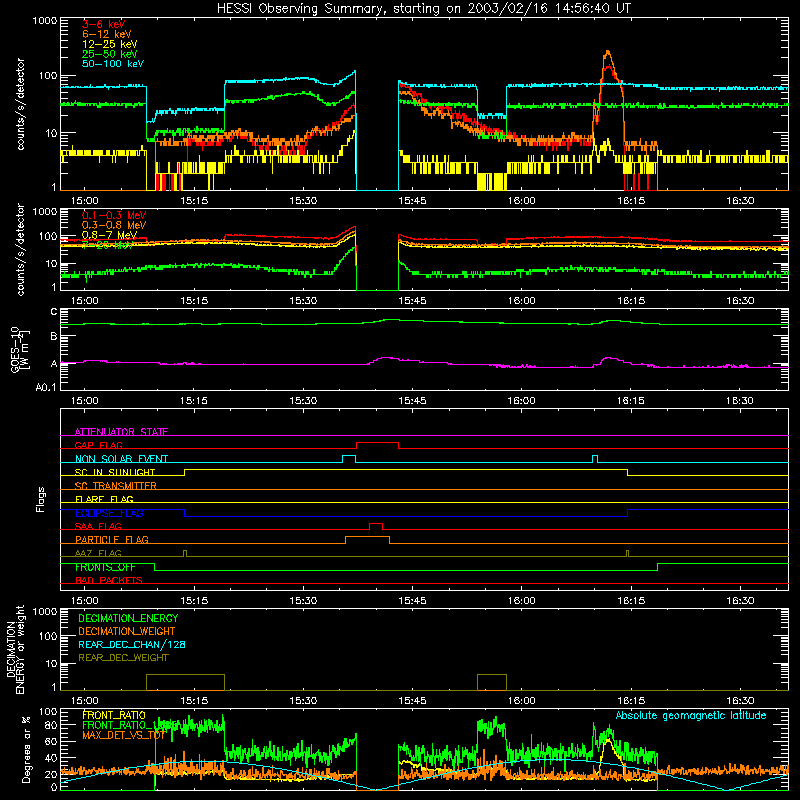This screenshot has height=800, width=800.
Task: Click the yellow 0.8-7 MeV legend label
Action: [109, 235]
